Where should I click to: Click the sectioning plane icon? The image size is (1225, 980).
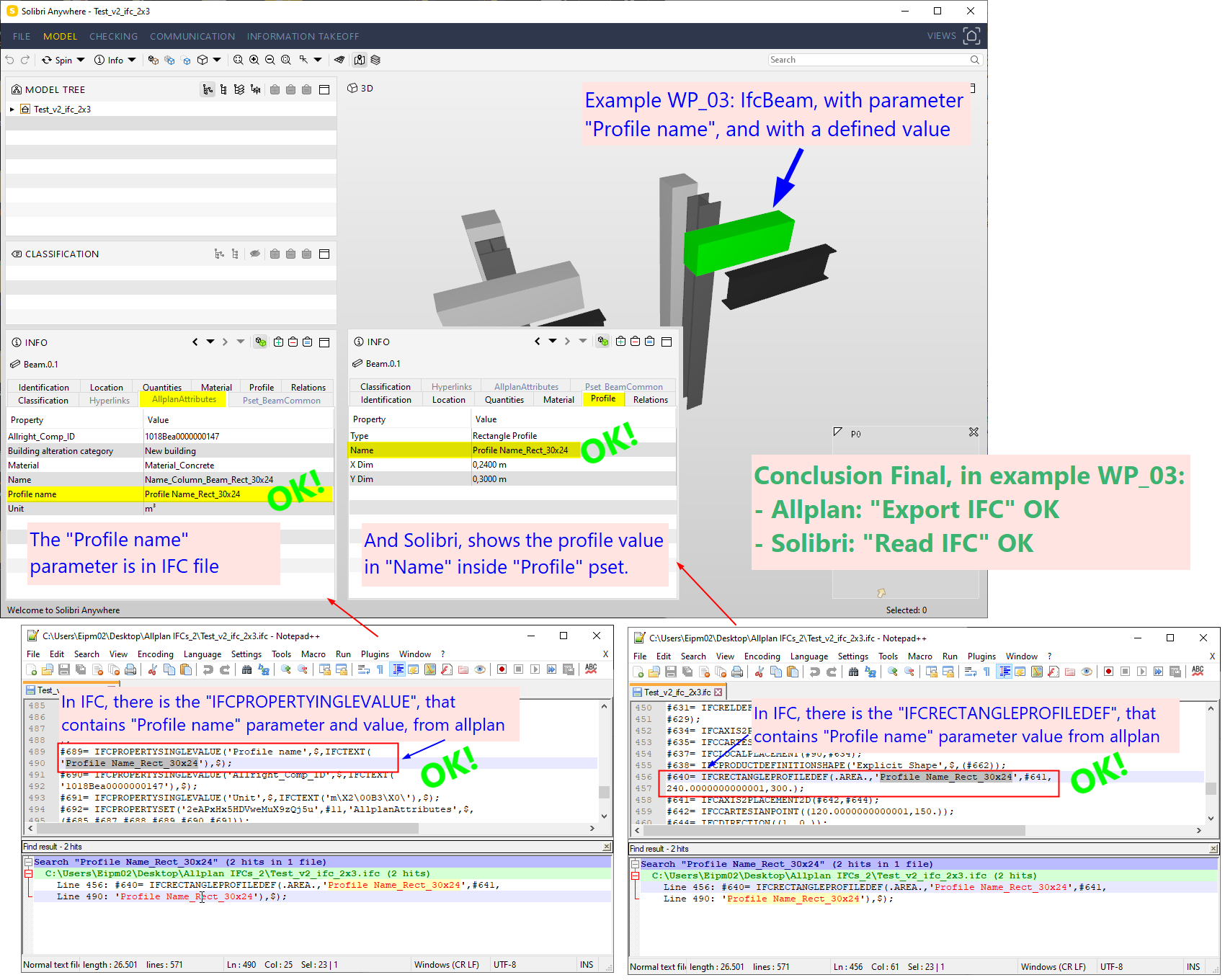(339, 60)
